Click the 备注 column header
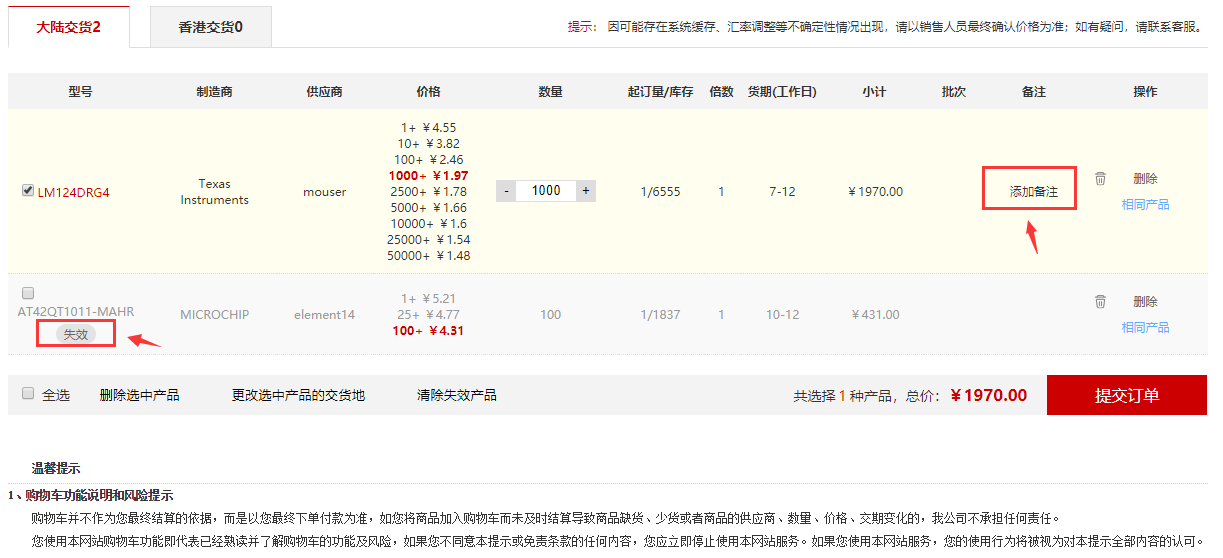 click(x=1033, y=92)
